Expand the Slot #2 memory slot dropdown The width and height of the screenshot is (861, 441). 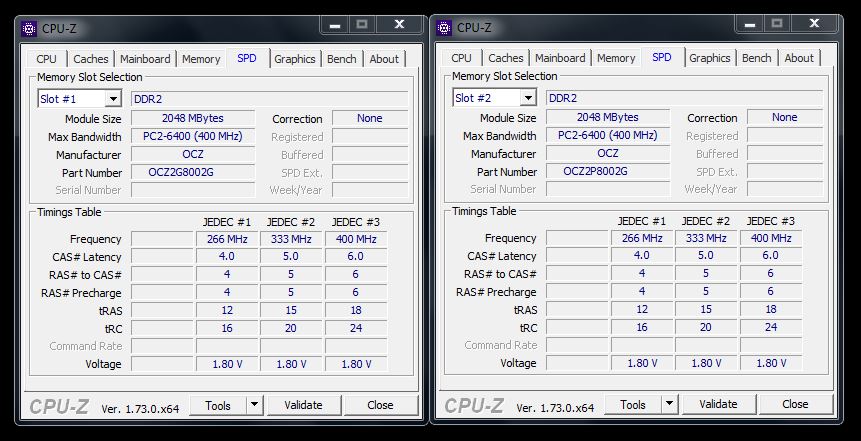point(528,98)
